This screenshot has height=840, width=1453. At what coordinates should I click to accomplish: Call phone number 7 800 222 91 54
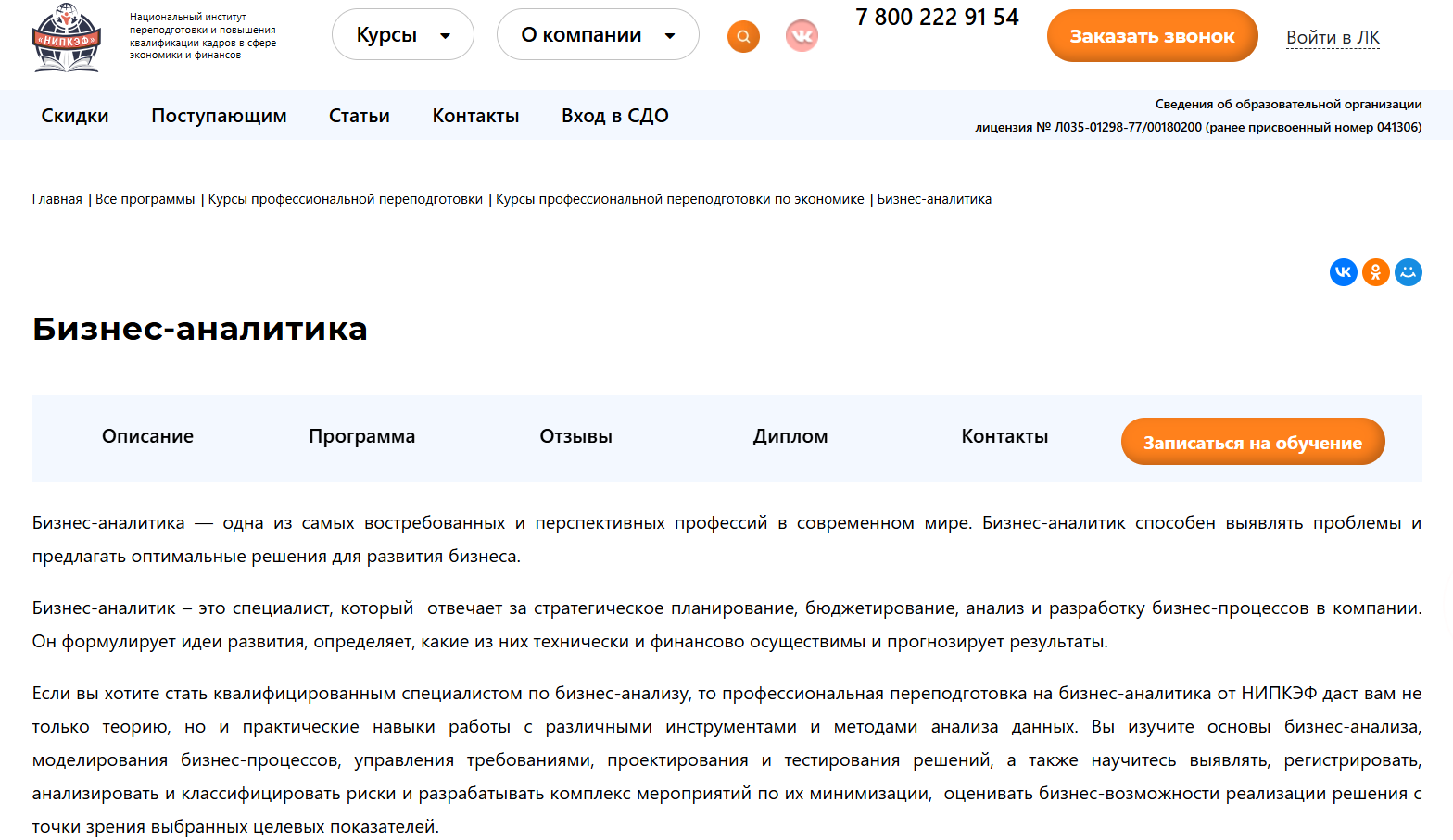point(937,18)
